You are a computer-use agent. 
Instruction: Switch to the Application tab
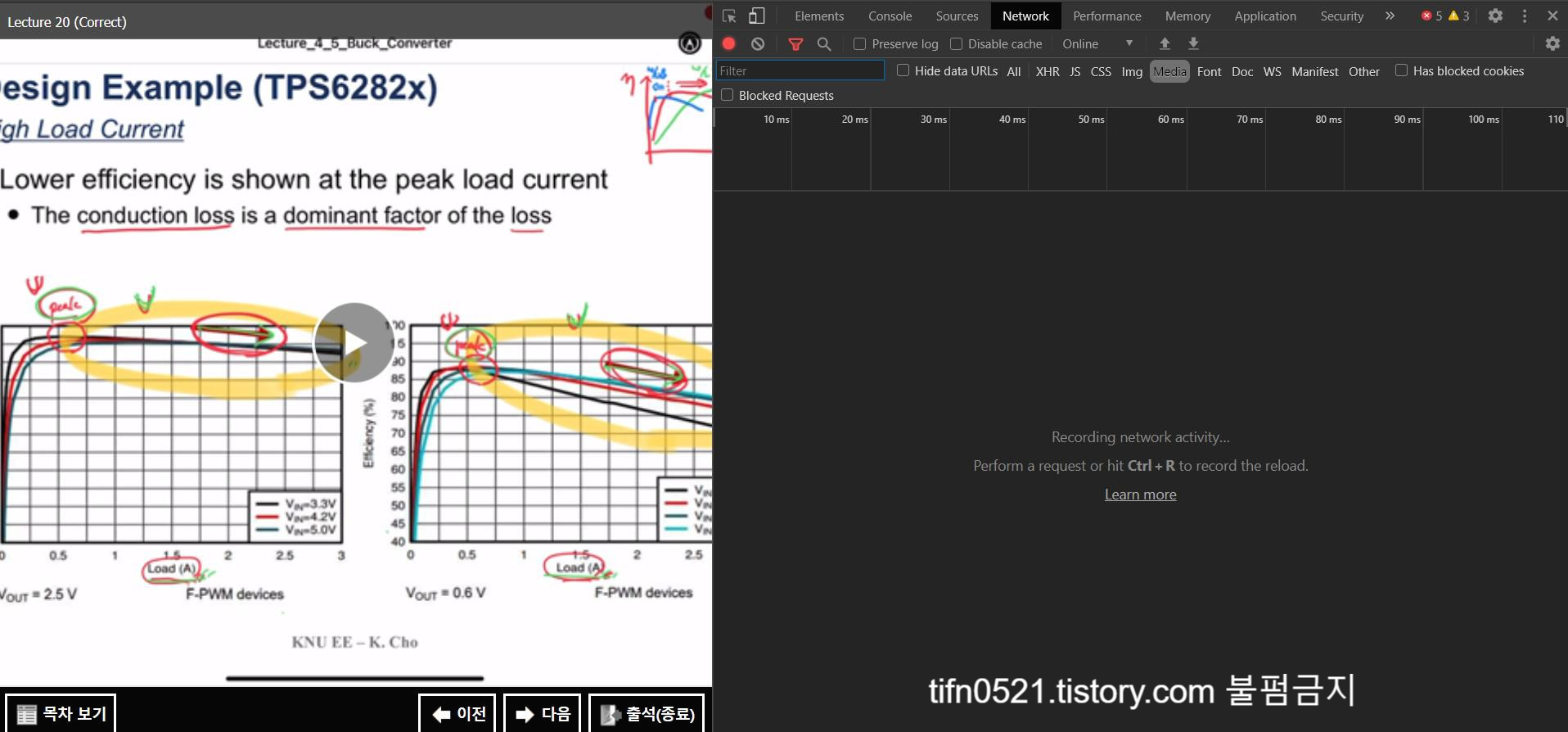[1264, 16]
